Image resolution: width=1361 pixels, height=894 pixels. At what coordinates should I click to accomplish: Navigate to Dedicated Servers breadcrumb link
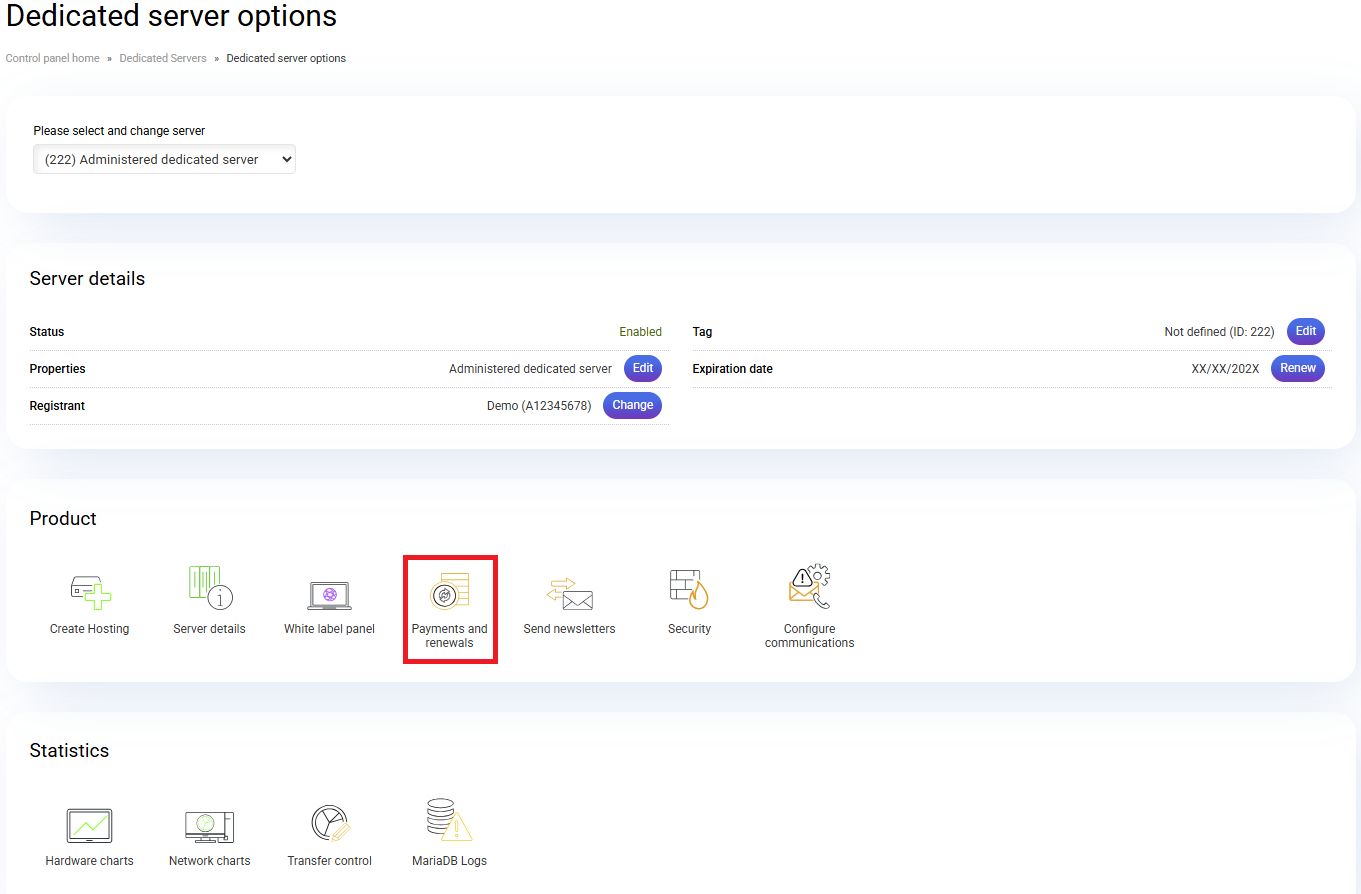pyautogui.click(x=163, y=58)
